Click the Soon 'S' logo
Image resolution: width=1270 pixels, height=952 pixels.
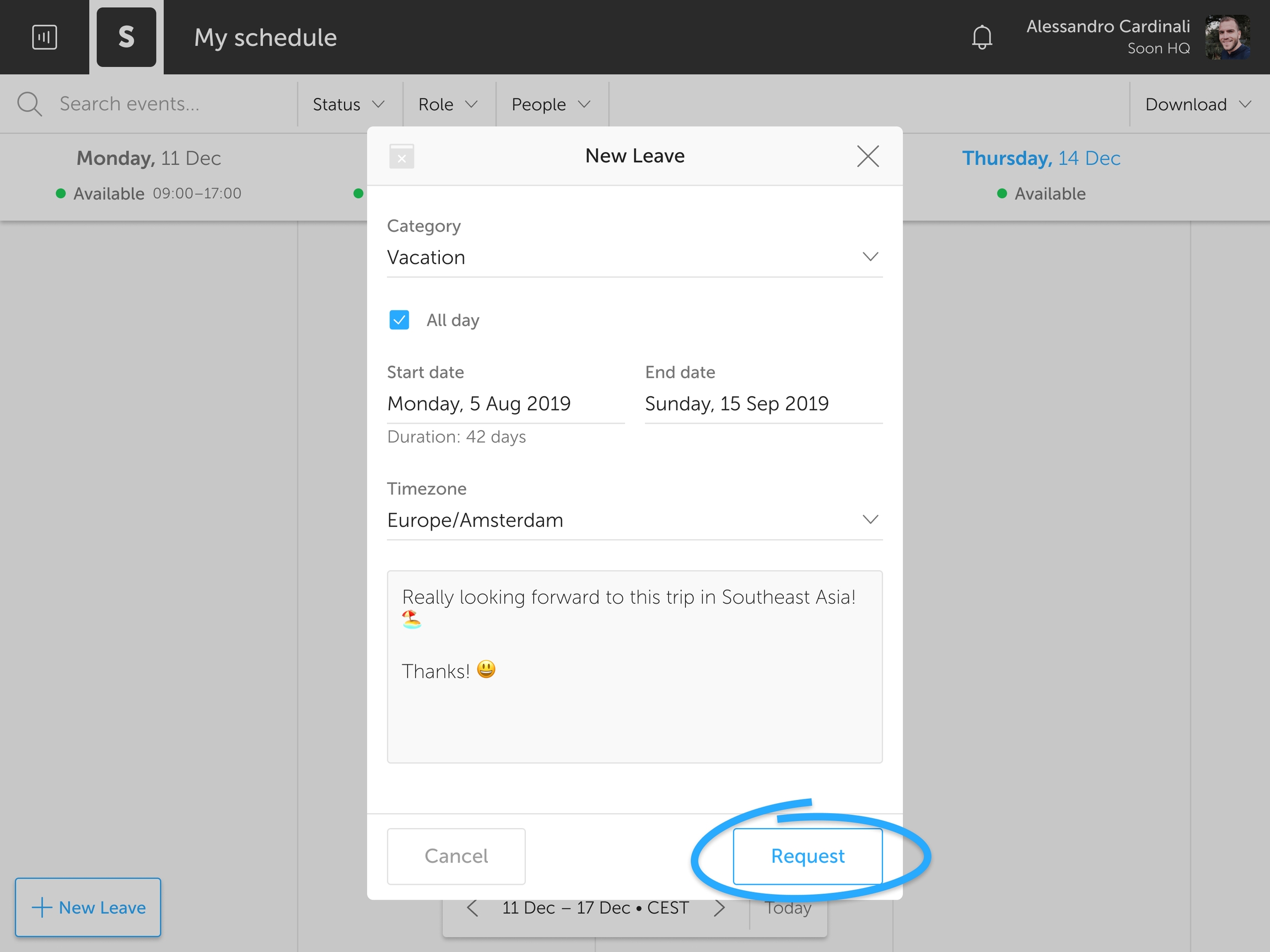[x=126, y=37]
